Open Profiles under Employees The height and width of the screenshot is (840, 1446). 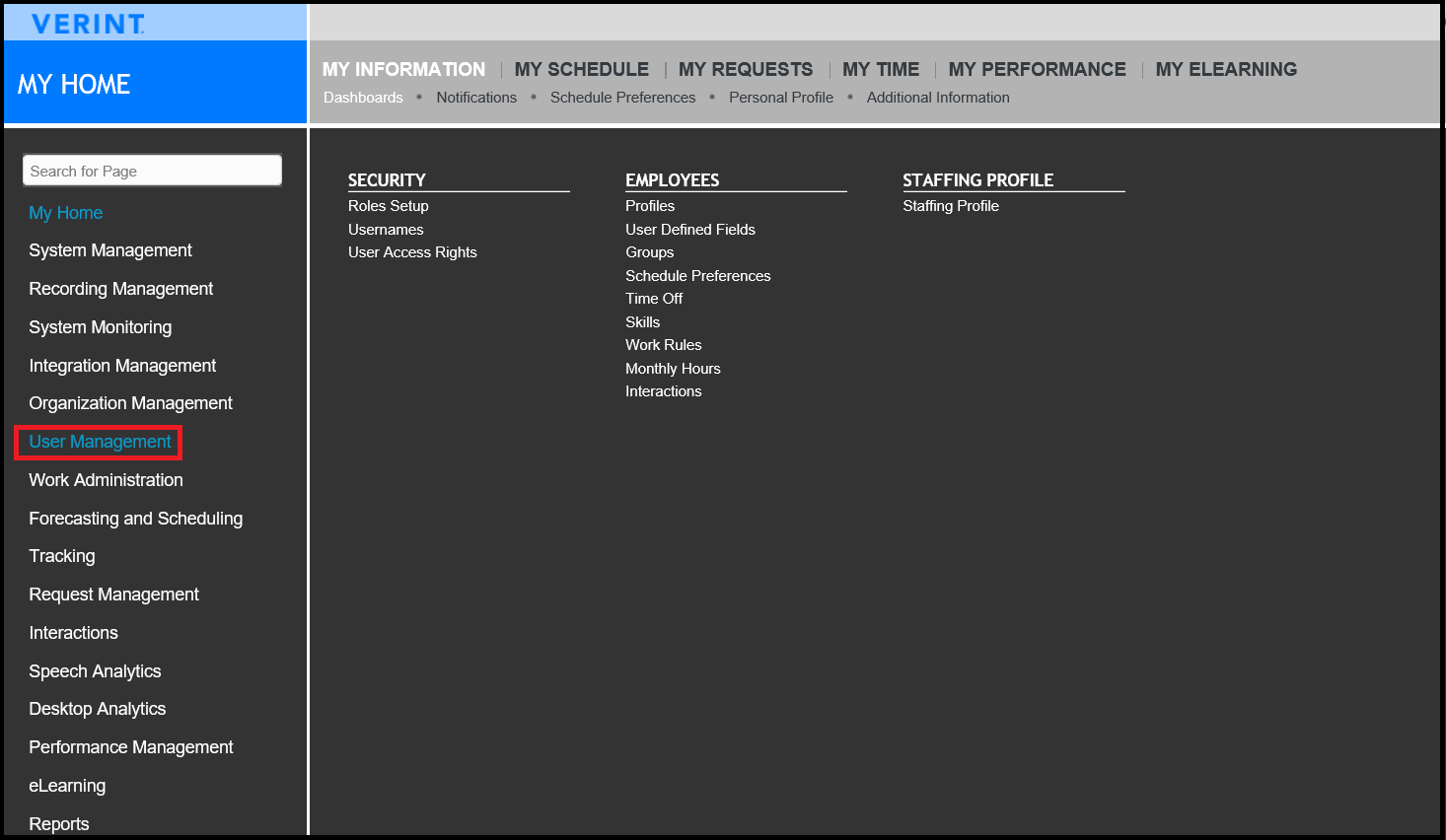tap(650, 206)
